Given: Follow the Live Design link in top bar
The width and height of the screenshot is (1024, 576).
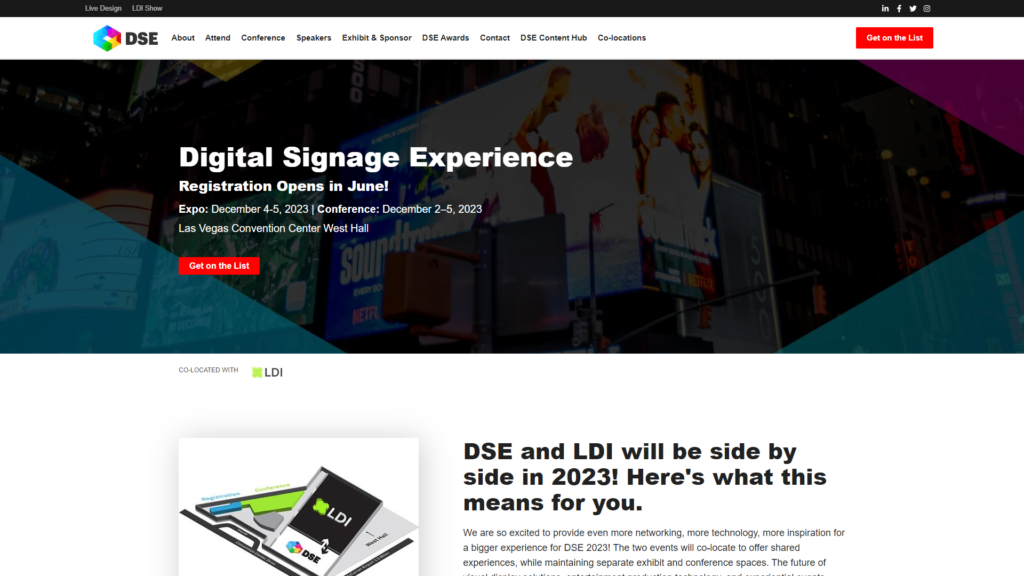Looking at the screenshot, I should click(103, 8).
